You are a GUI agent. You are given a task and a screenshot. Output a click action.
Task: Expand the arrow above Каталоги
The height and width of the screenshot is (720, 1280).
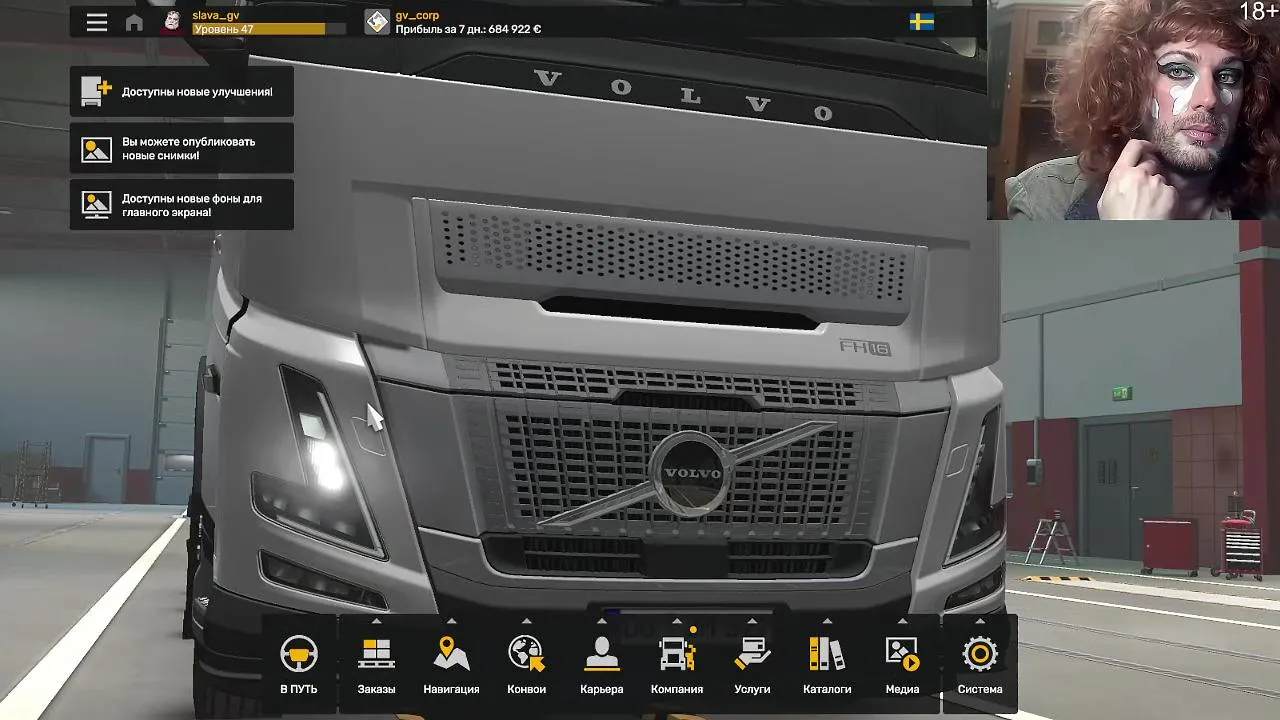827,621
